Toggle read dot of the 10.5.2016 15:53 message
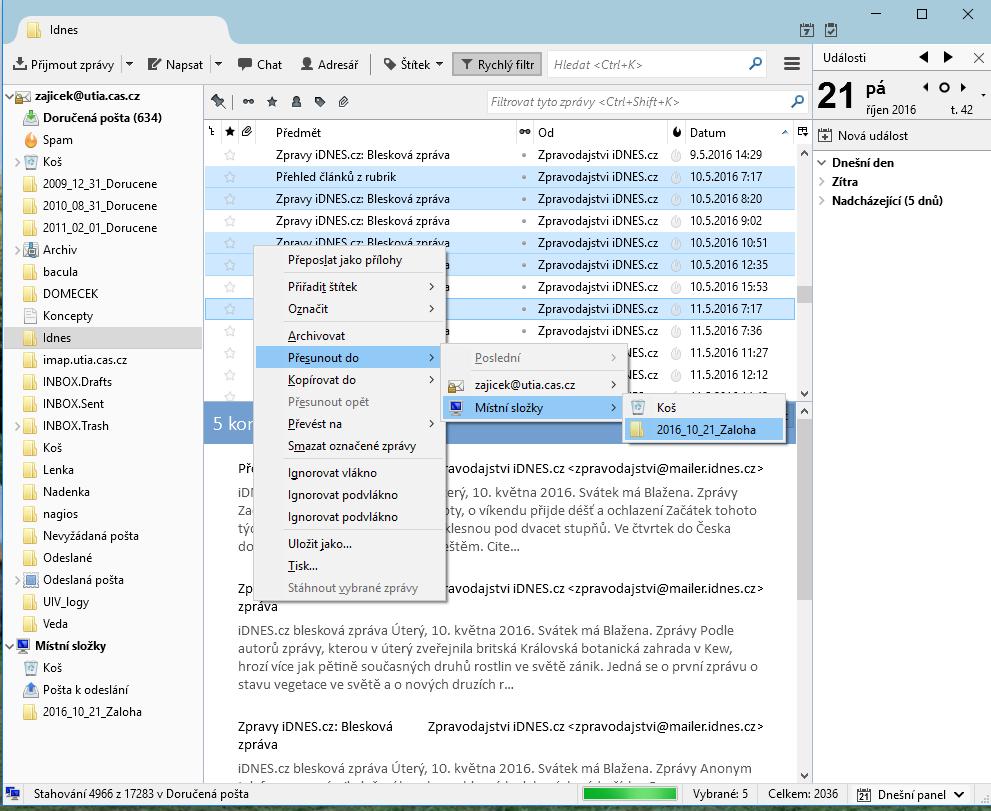This screenshot has height=811, width=991. point(524,287)
